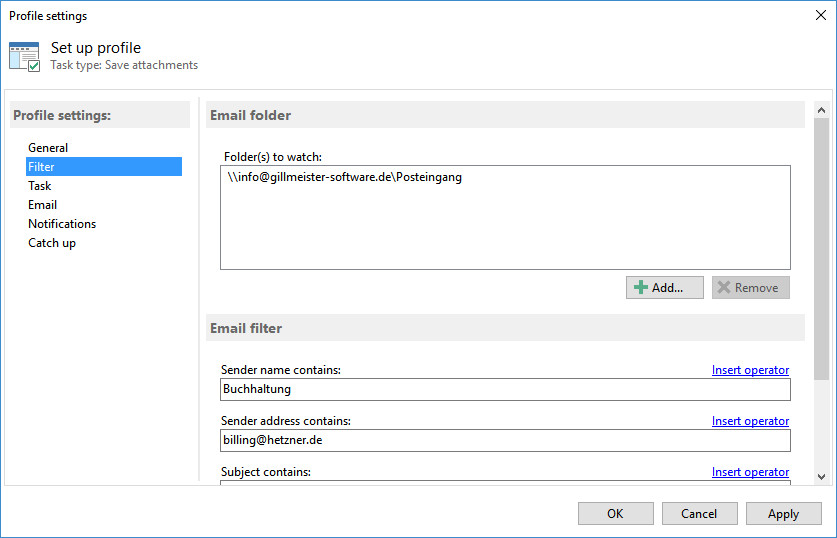
Task: Click scrollbar up arrow
Action: point(821,110)
